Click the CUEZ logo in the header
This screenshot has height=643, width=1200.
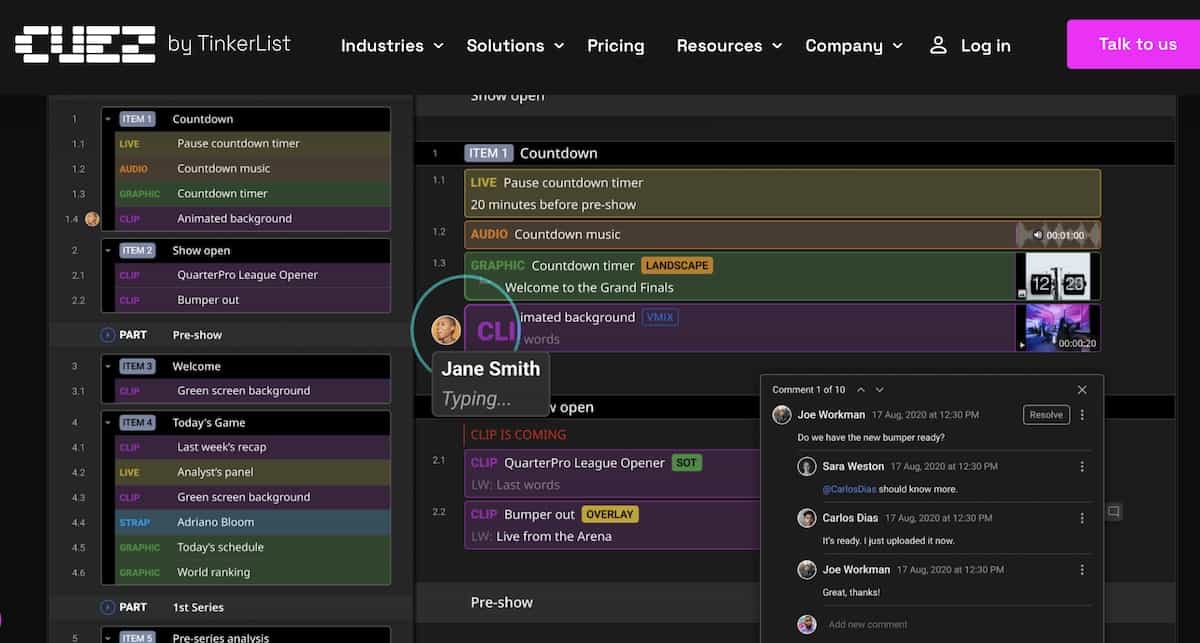coord(85,45)
